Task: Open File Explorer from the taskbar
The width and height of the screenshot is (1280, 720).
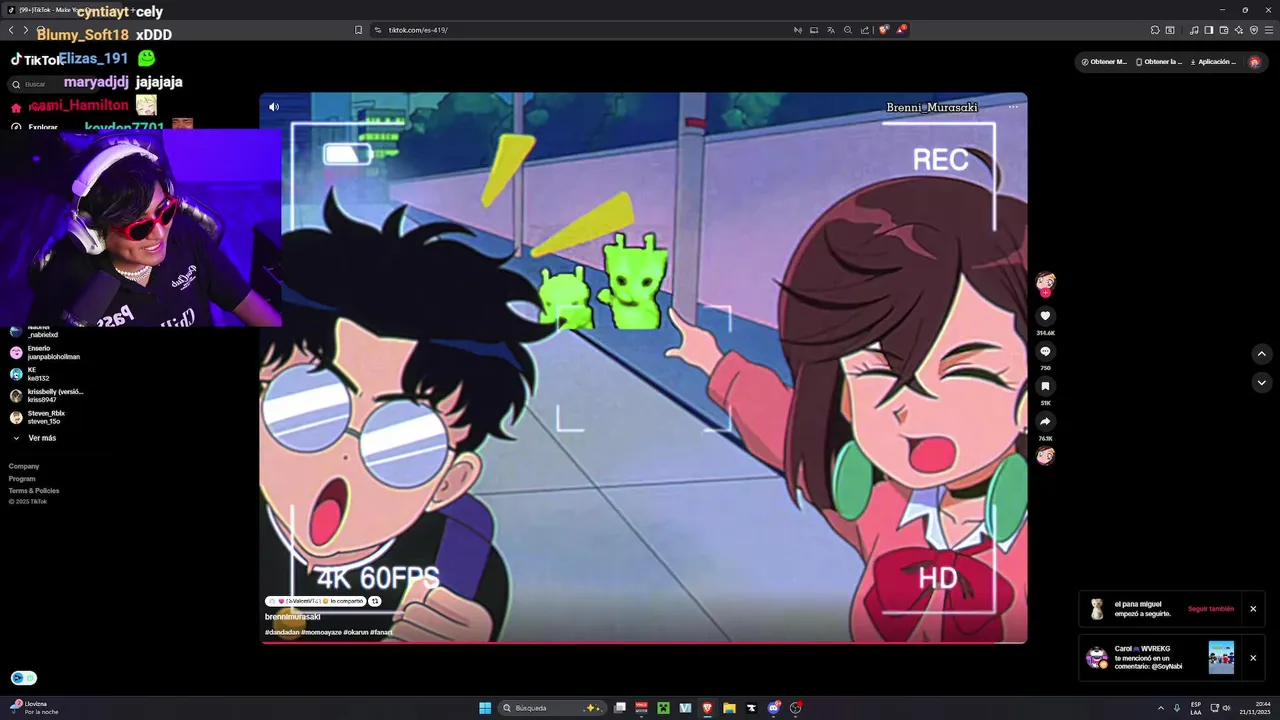Action: point(730,708)
